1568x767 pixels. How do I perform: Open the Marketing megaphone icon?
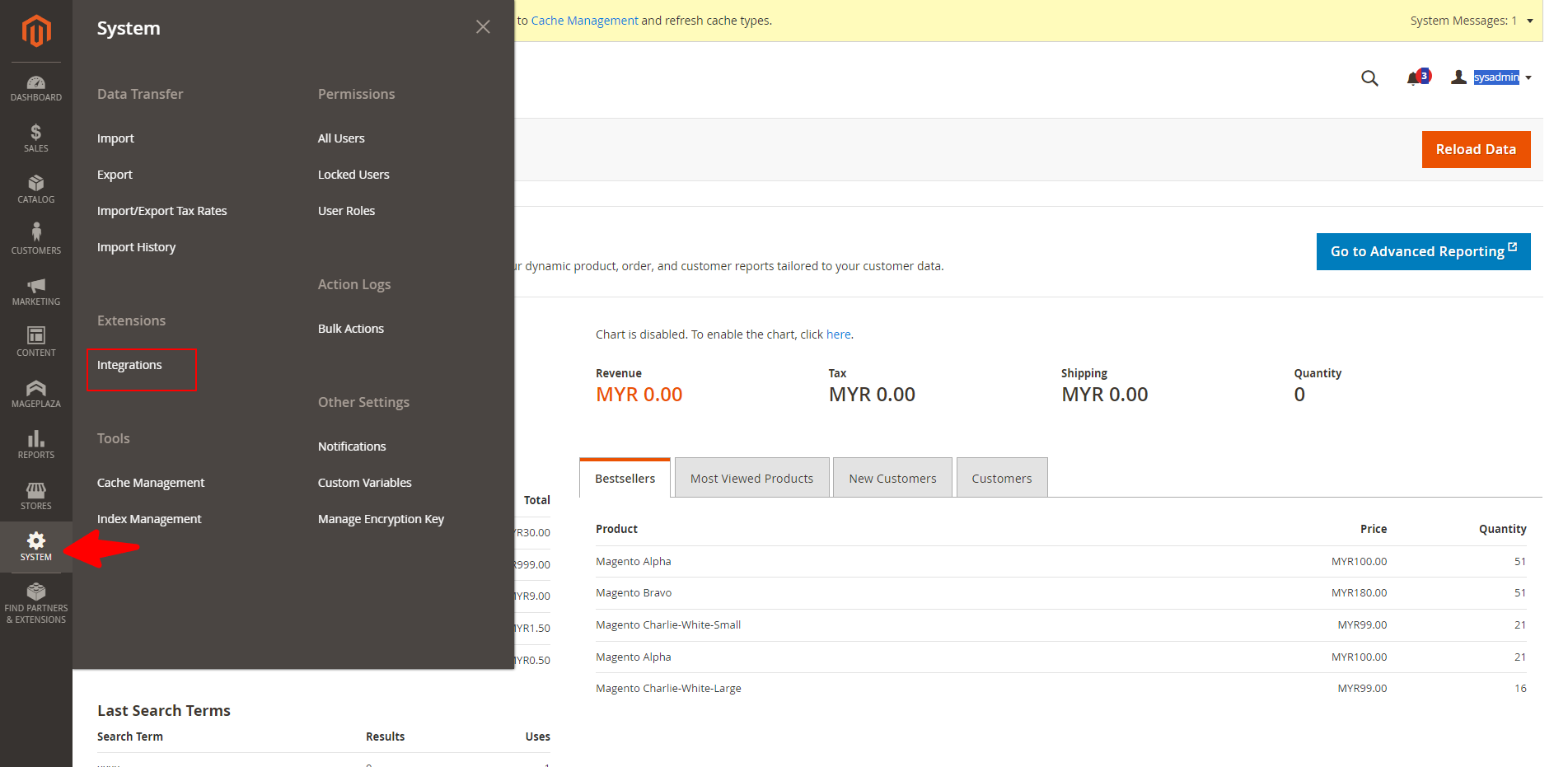point(35,291)
